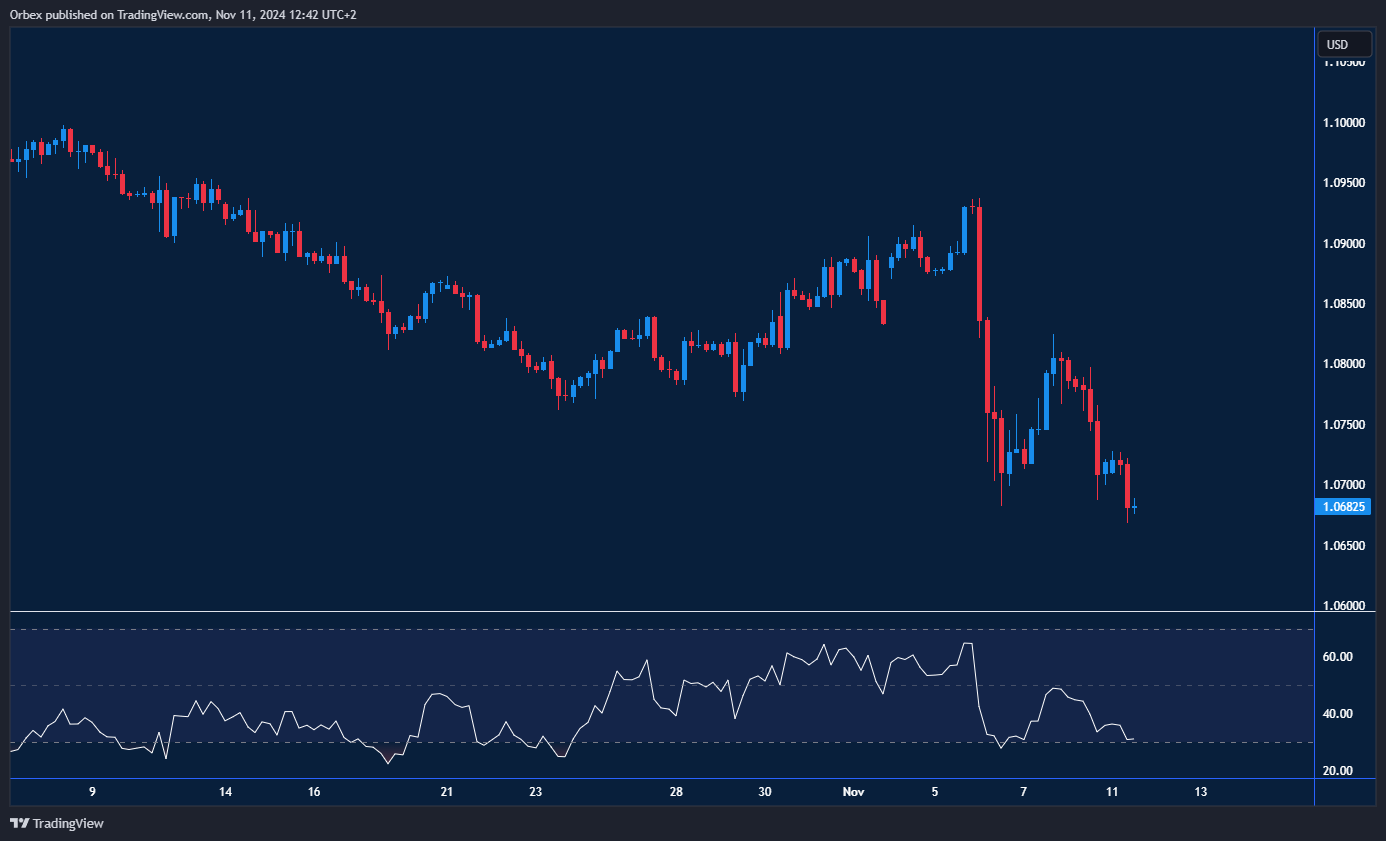This screenshot has height=841, width=1386.
Task: Select the 20.00 level on RSI scale
Action: click(x=1338, y=771)
